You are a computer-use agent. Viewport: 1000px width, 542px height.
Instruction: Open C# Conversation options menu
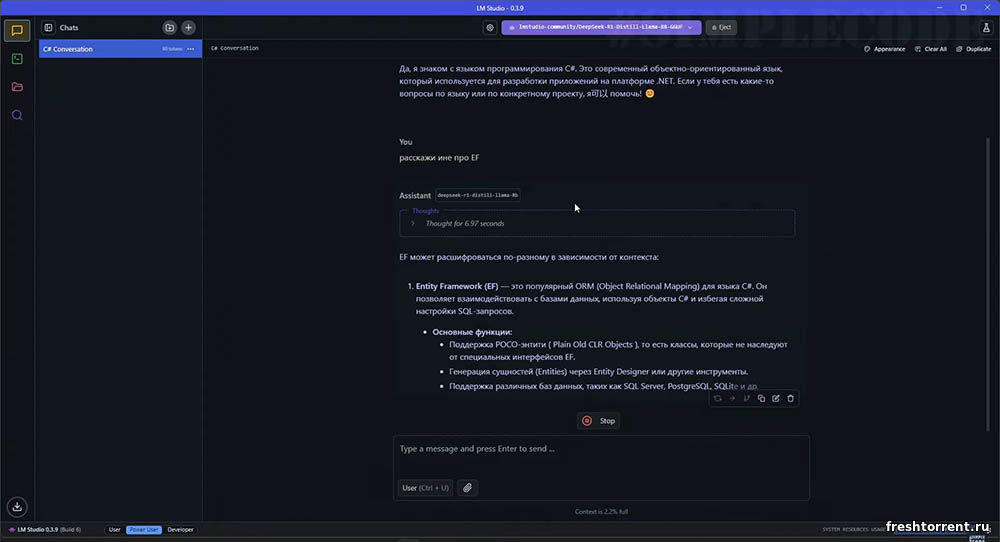pyautogui.click(x=190, y=49)
